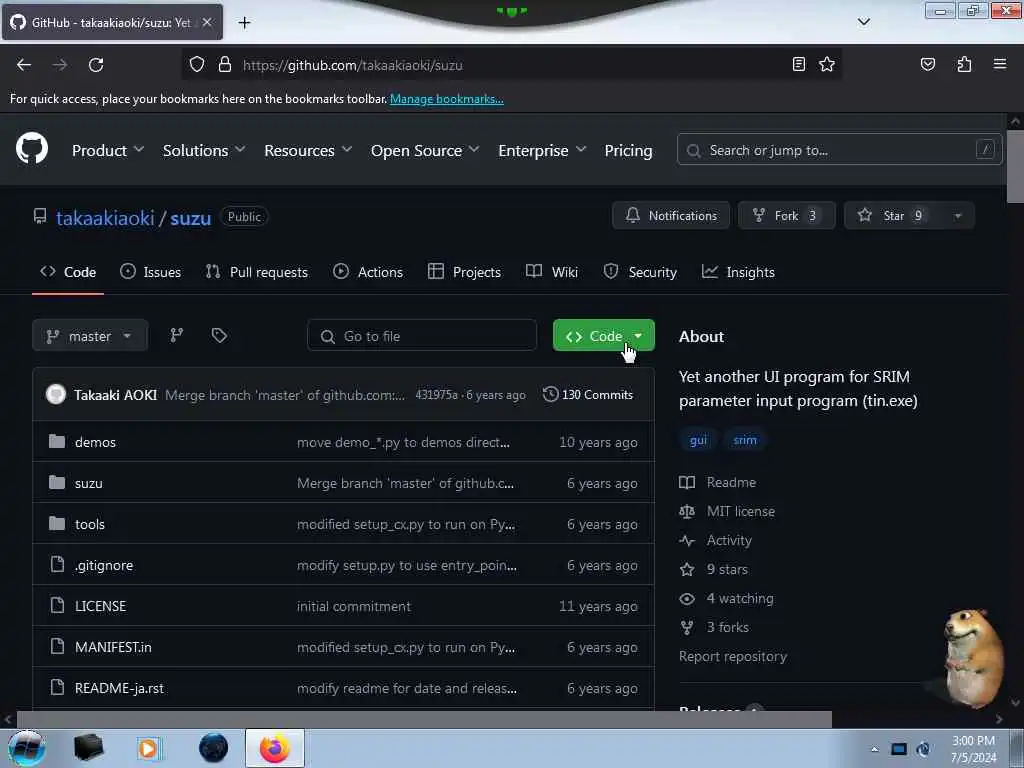
Task: Open the Pricing page
Action: [628, 150]
